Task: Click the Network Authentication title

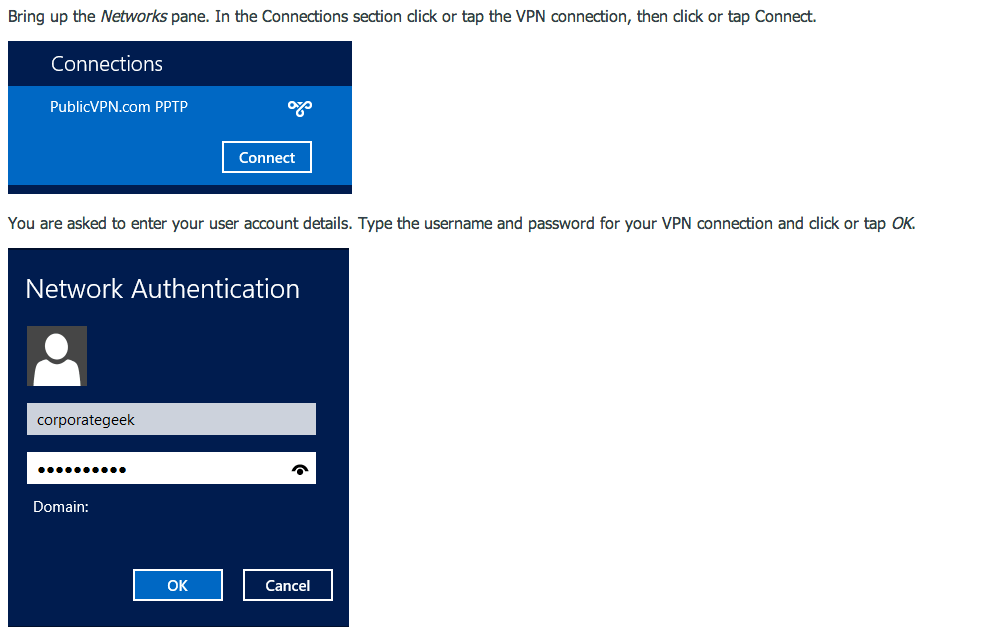Action: tap(162, 289)
